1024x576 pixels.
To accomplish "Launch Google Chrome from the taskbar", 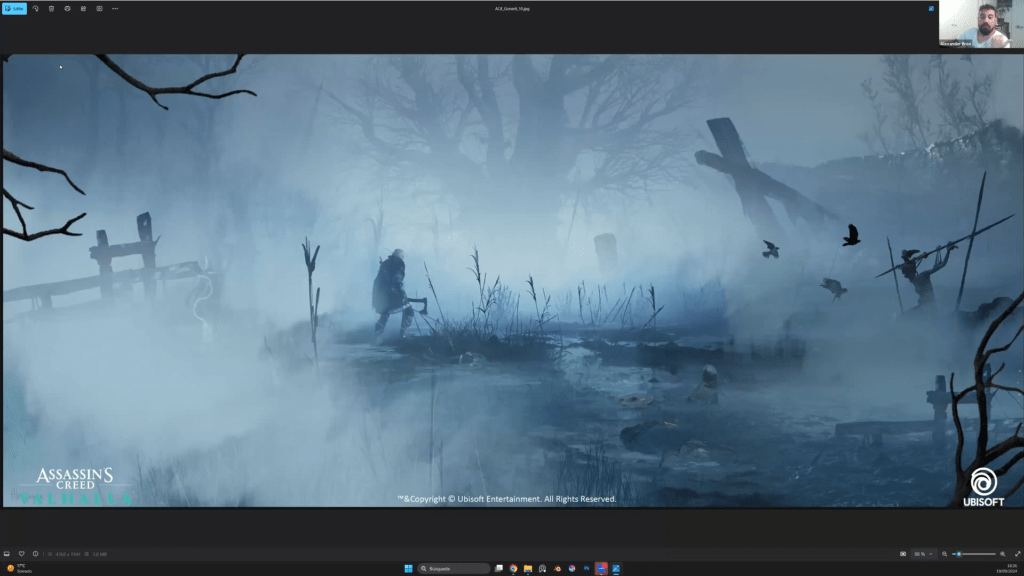I will pyautogui.click(x=513, y=568).
